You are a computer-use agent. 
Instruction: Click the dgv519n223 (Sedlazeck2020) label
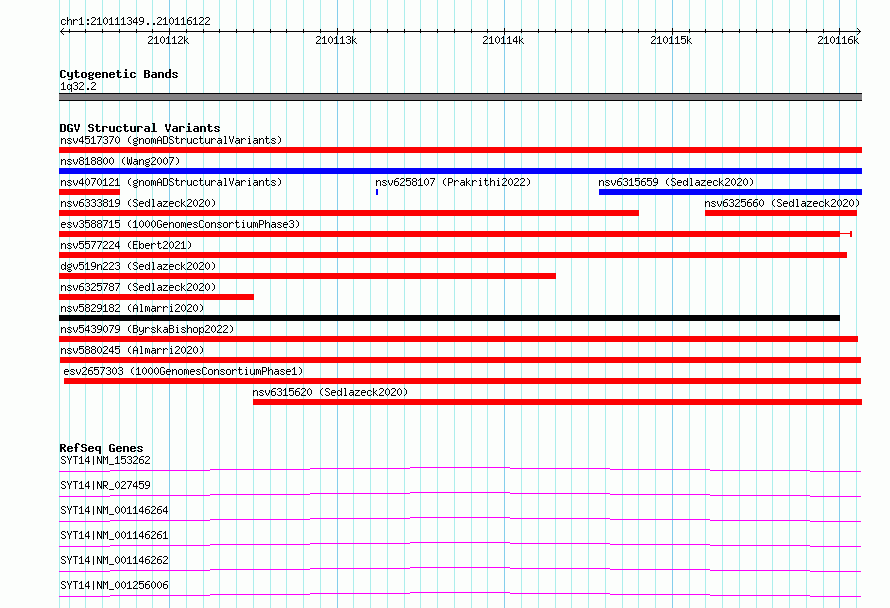click(x=138, y=266)
